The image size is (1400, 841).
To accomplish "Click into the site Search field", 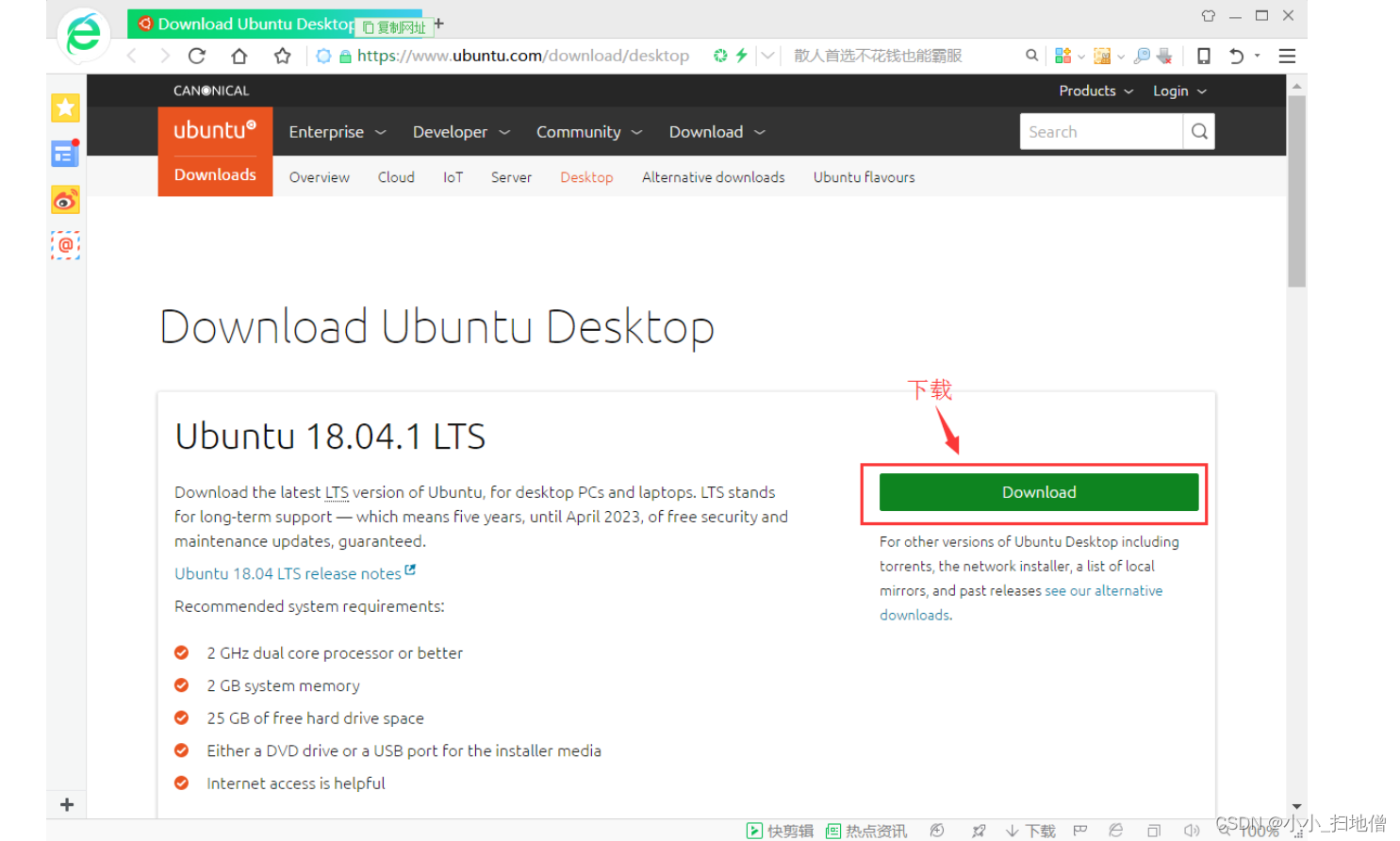I will coord(1101,132).
